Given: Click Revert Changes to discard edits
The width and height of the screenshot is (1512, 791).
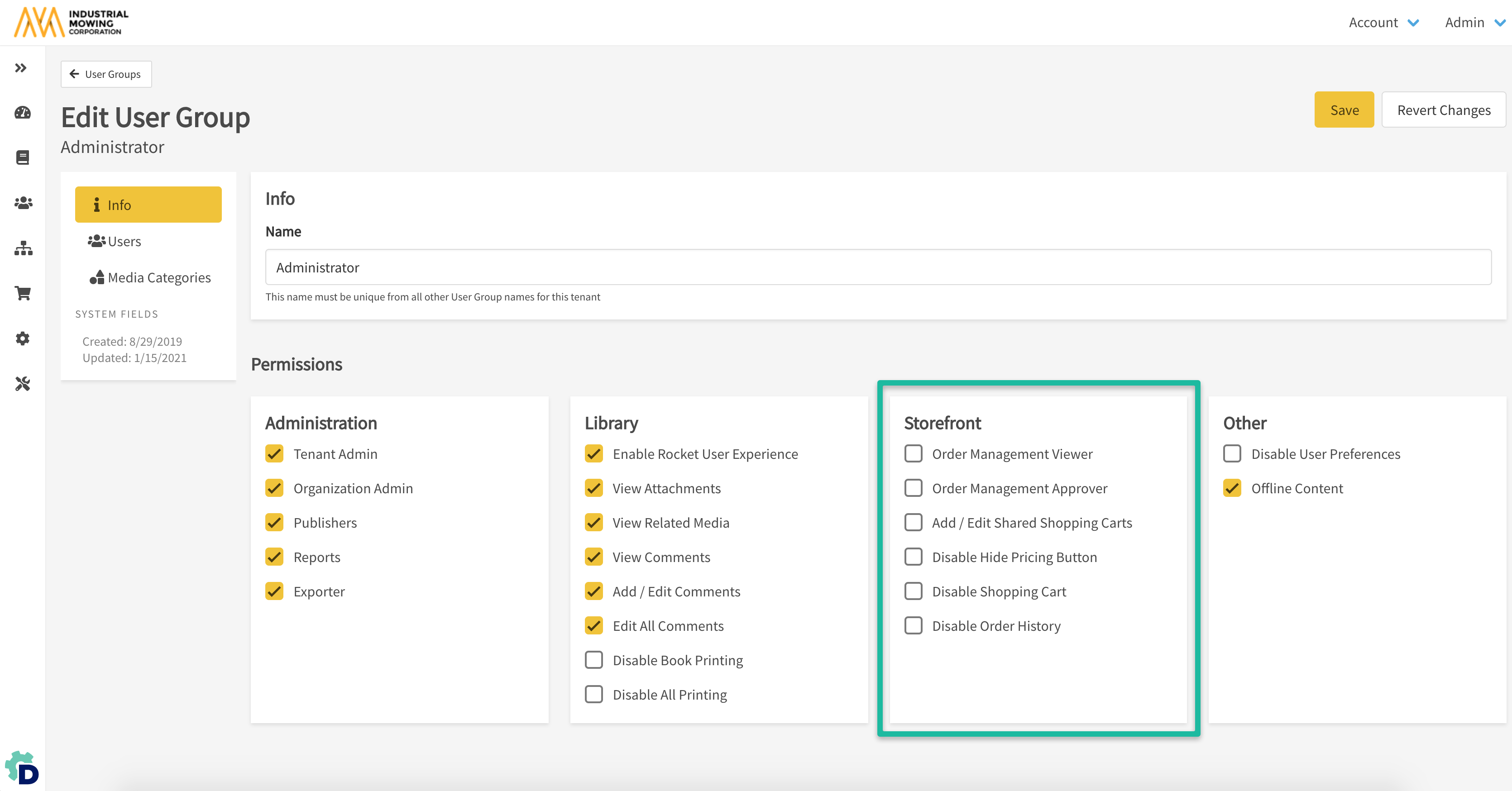Looking at the screenshot, I should point(1443,110).
